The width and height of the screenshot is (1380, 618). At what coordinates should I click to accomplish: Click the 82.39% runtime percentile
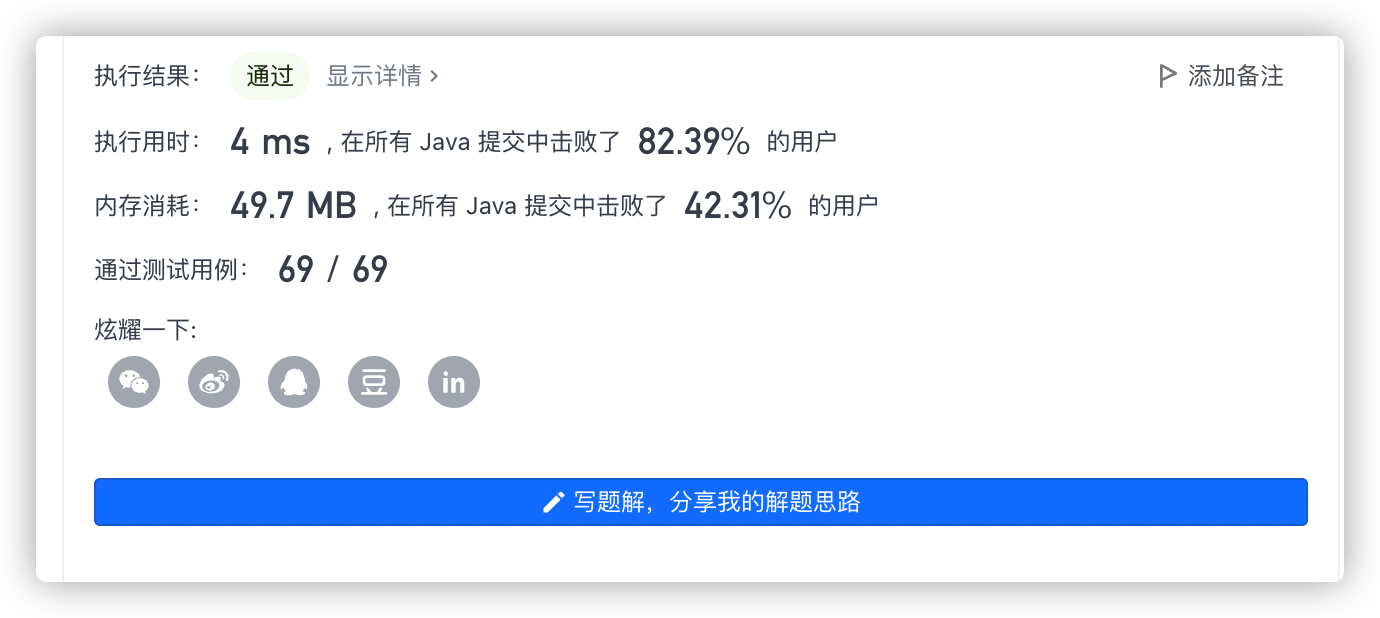pyautogui.click(x=694, y=142)
